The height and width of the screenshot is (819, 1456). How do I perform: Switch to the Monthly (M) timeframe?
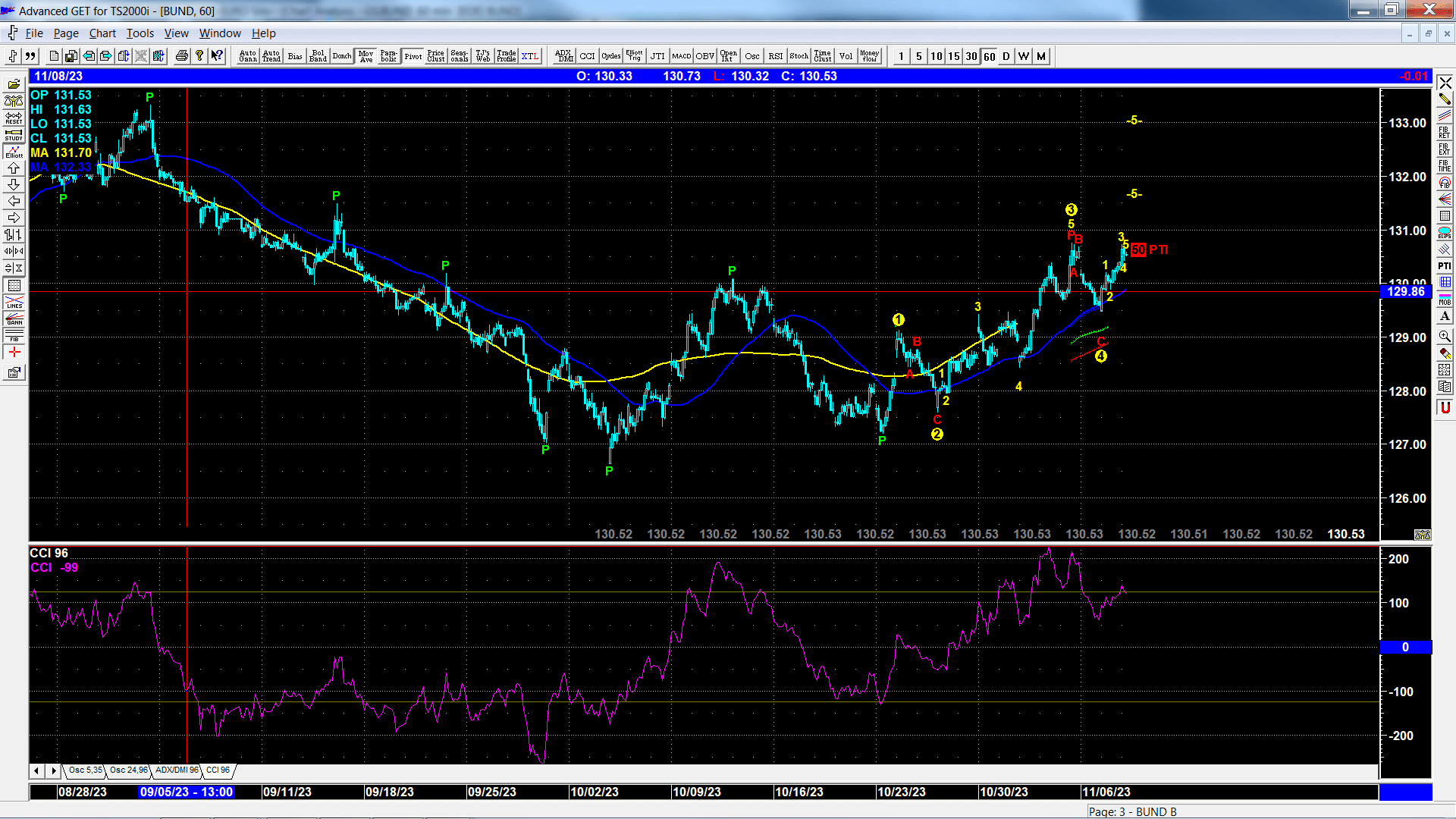point(1041,56)
